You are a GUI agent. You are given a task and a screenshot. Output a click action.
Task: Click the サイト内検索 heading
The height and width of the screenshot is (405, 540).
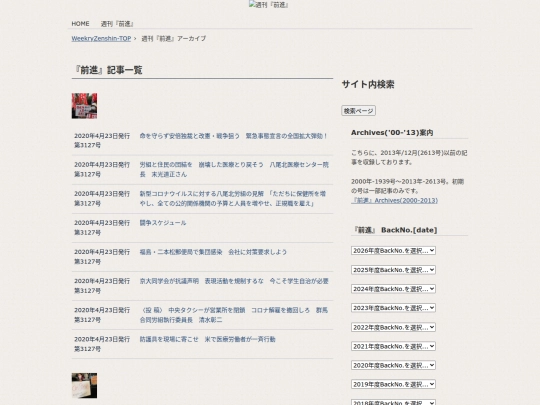368,84
